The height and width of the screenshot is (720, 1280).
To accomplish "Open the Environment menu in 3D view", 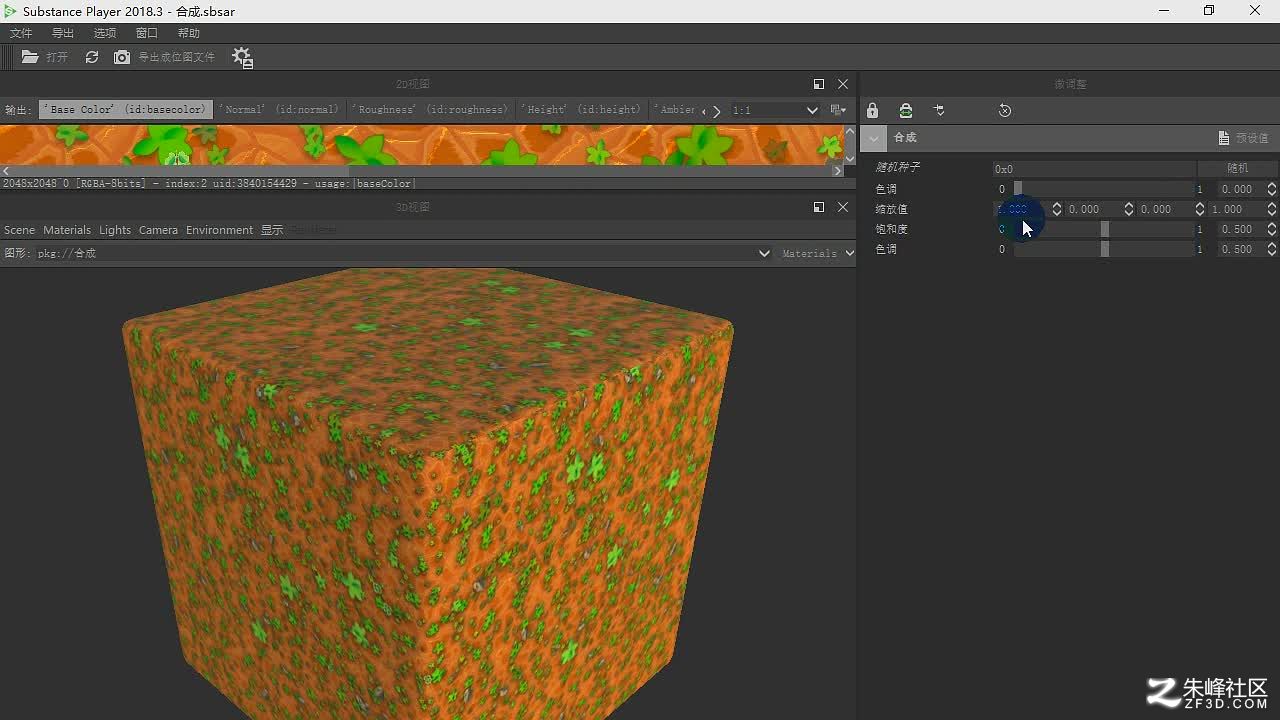I will click(219, 230).
